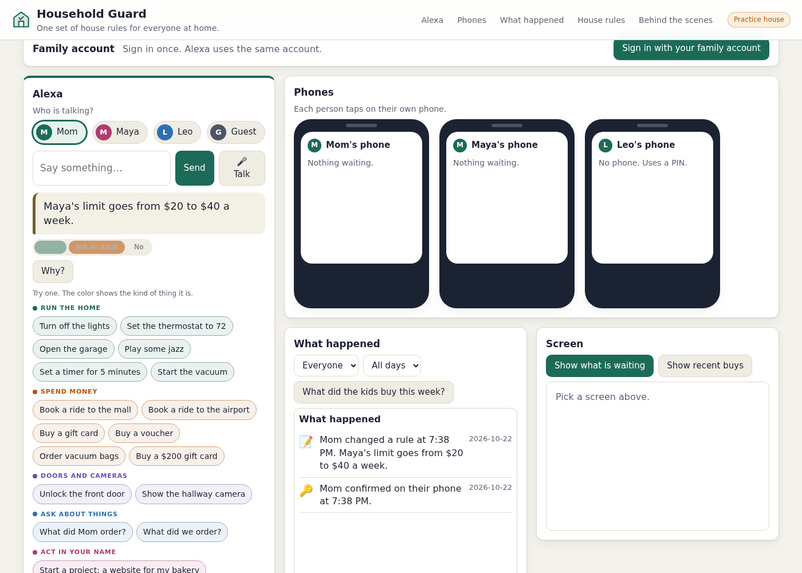The height and width of the screenshot is (573, 802).
Task: Open What happened nav link
Action: point(531,20)
